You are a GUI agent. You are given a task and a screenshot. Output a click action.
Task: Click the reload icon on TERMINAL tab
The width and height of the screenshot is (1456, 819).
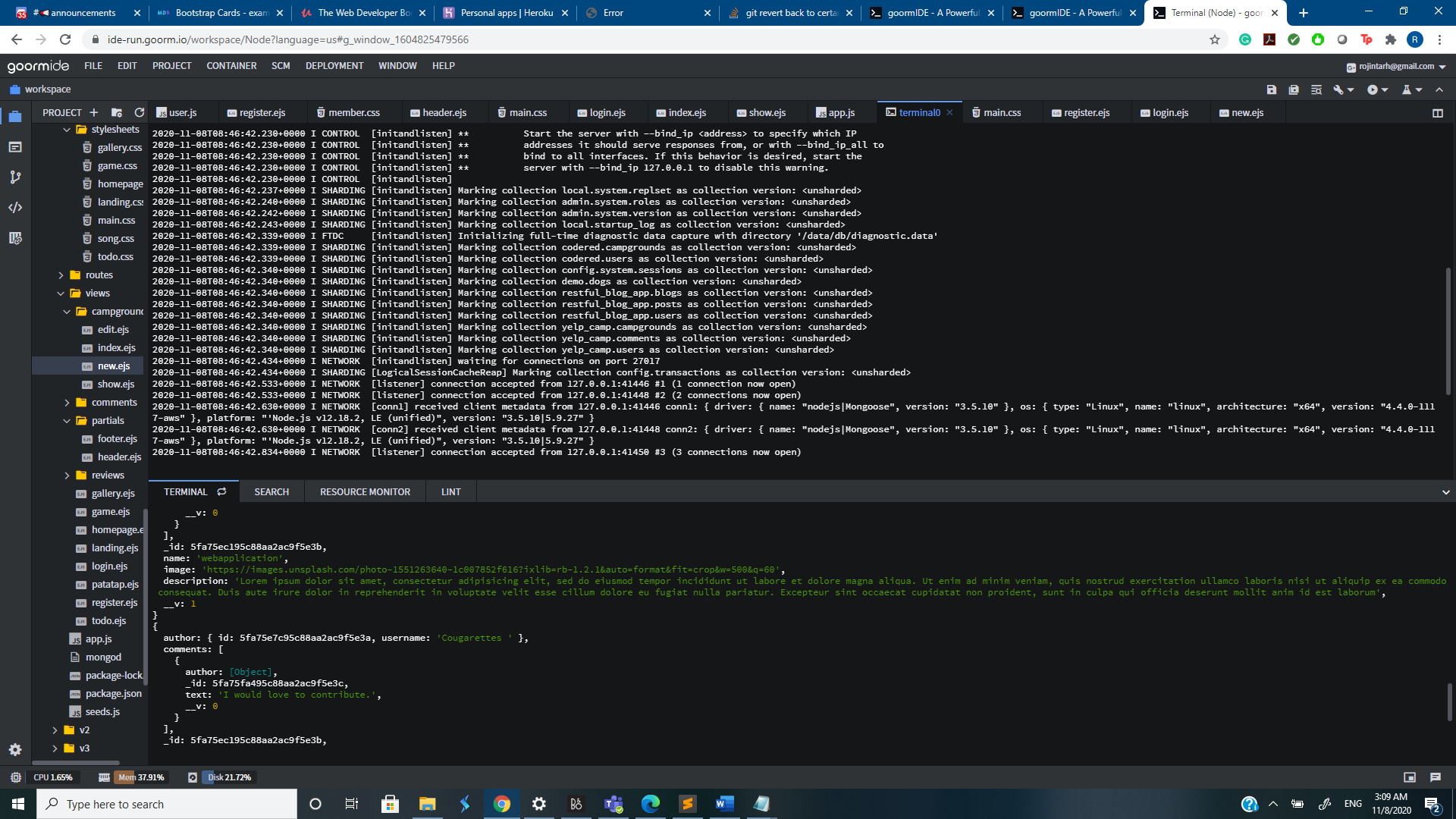click(x=221, y=491)
